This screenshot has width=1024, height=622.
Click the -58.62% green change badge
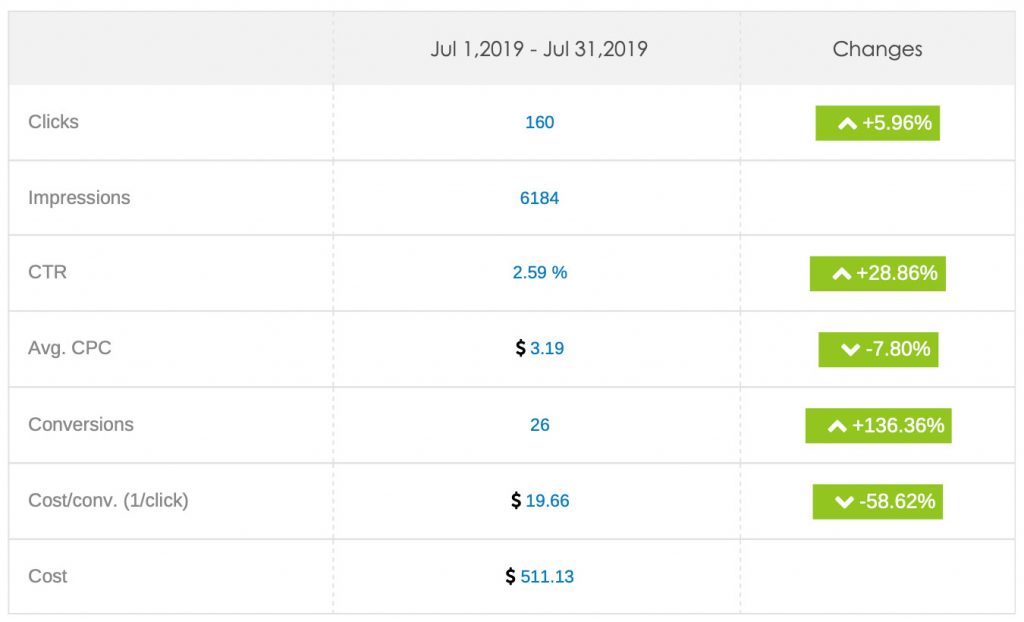click(x=878, y=502)
